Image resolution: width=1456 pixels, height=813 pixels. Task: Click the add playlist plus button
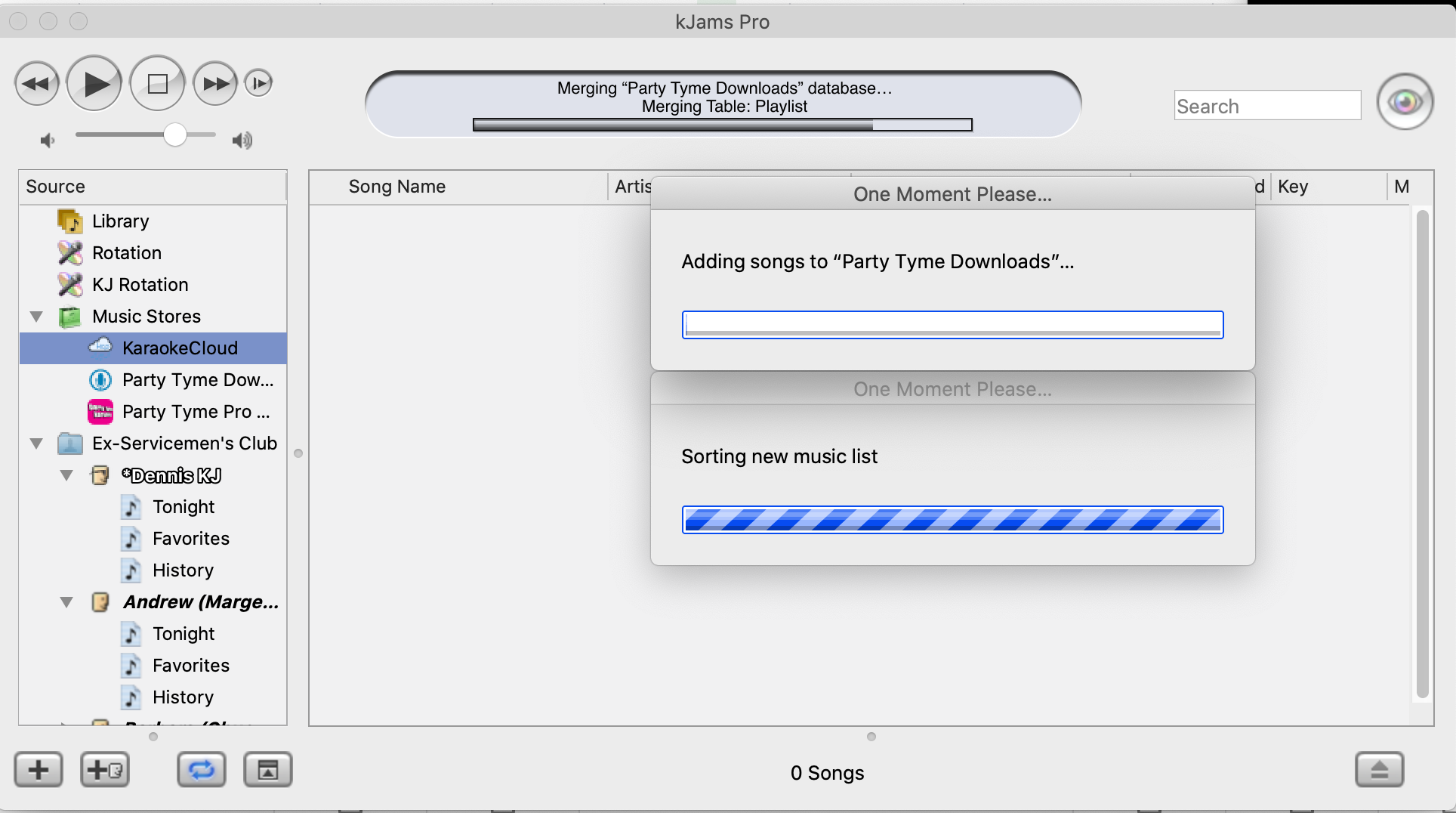(x=39, y=770)
